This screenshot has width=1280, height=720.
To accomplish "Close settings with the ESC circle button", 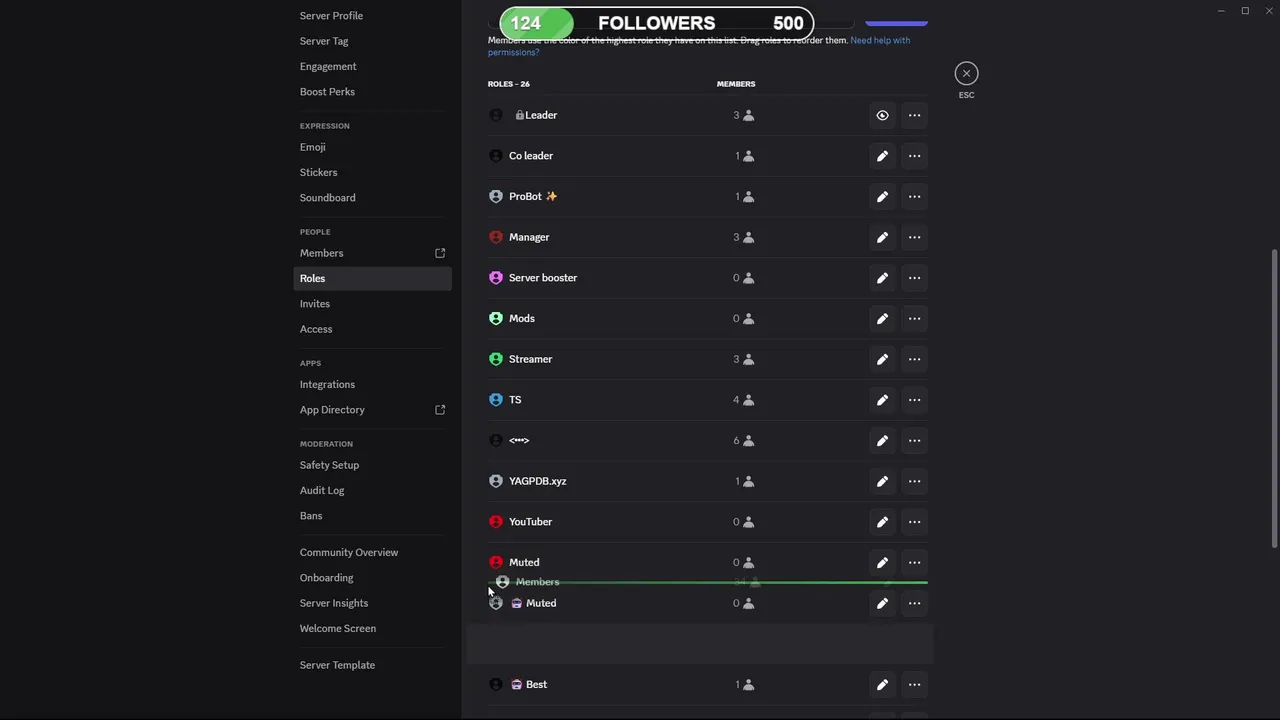I will [x=966, y=73].
